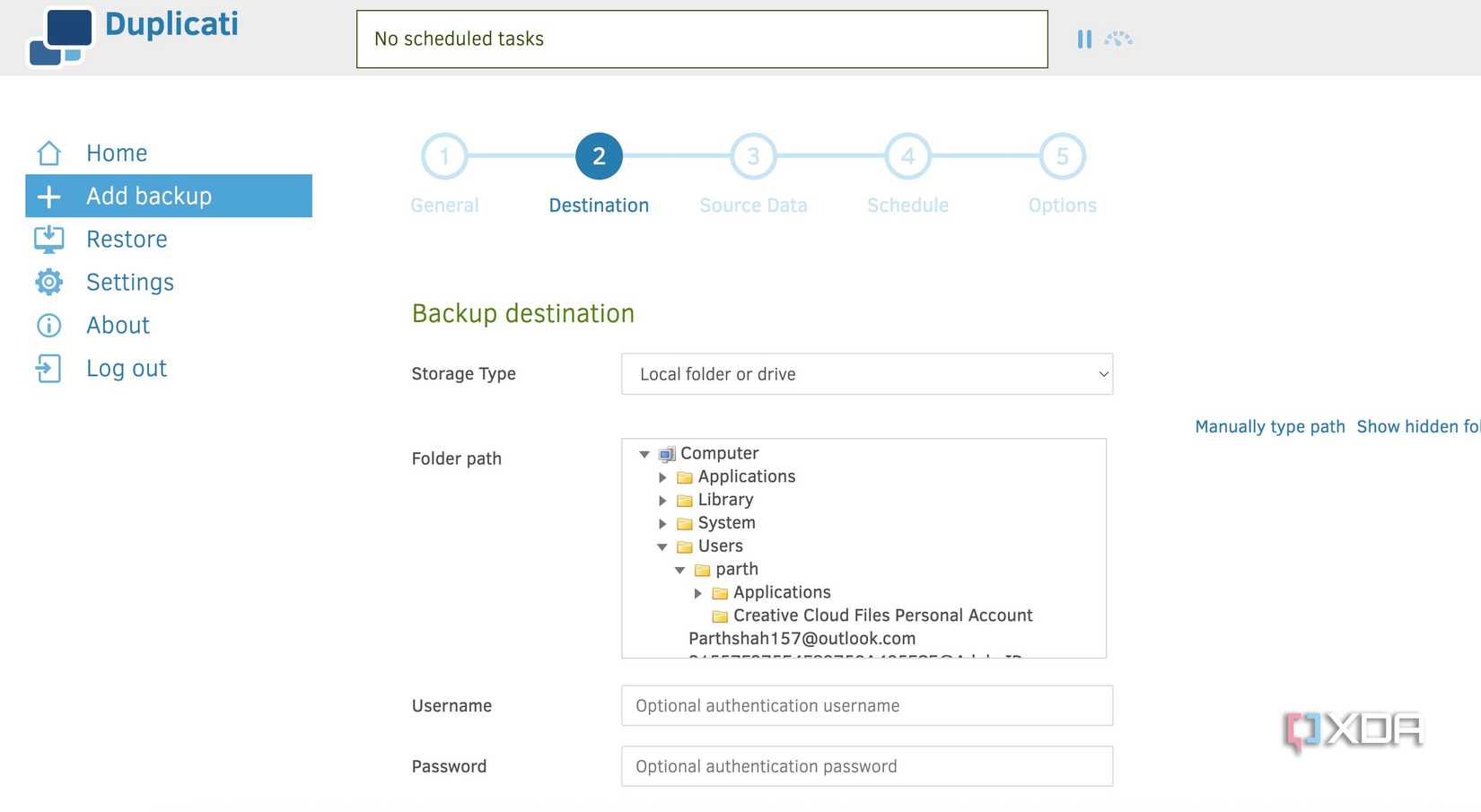
Task: Click Show hidden folders link
Action: (x=1418, y=427)
